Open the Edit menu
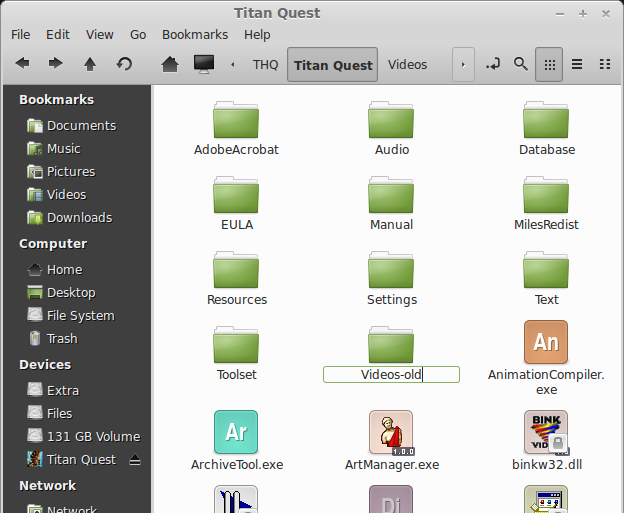Viewport: 624px width, 513px height. coord(58,35)
